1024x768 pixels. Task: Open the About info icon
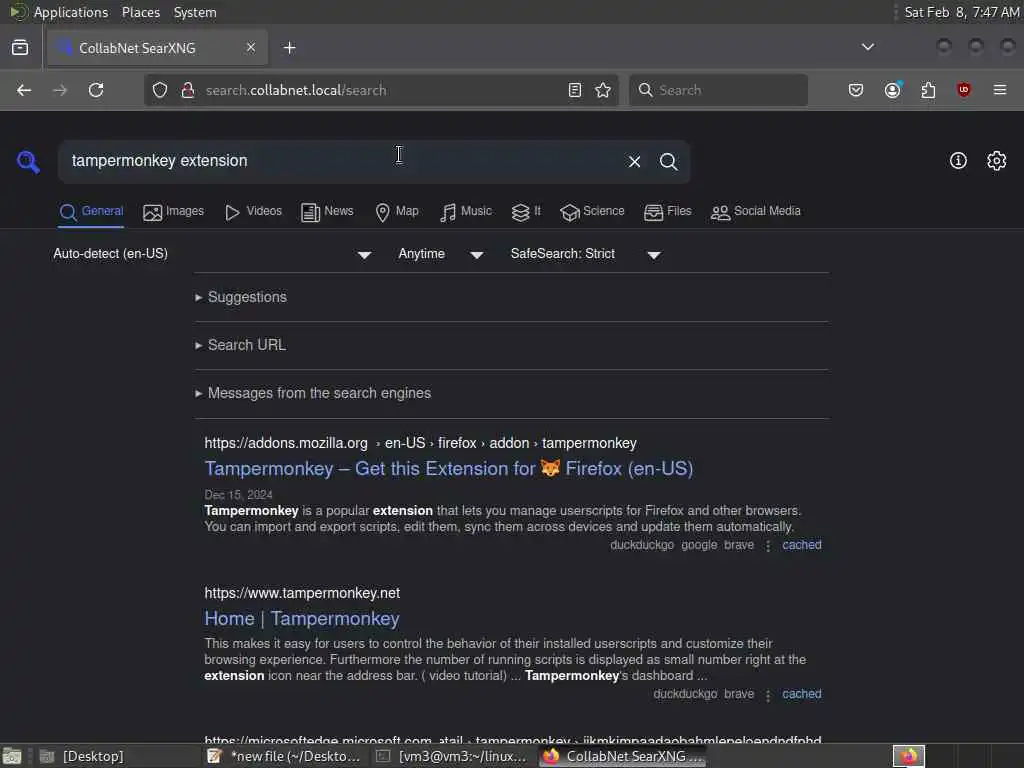(x=958, y=161)
